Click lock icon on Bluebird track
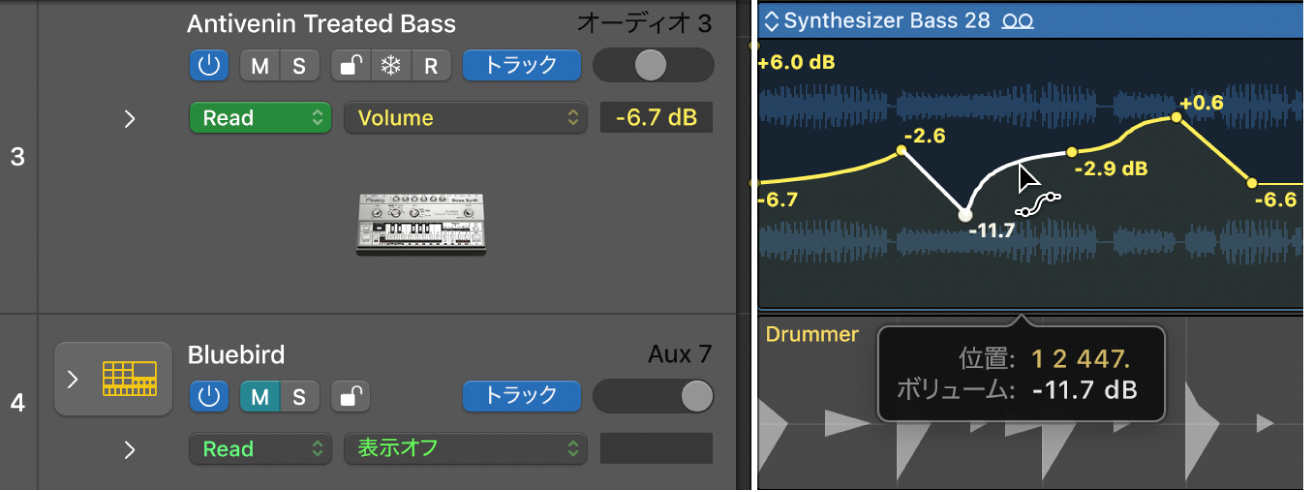This screenshot has height=492, width=1306. click(x=349, y=397)
